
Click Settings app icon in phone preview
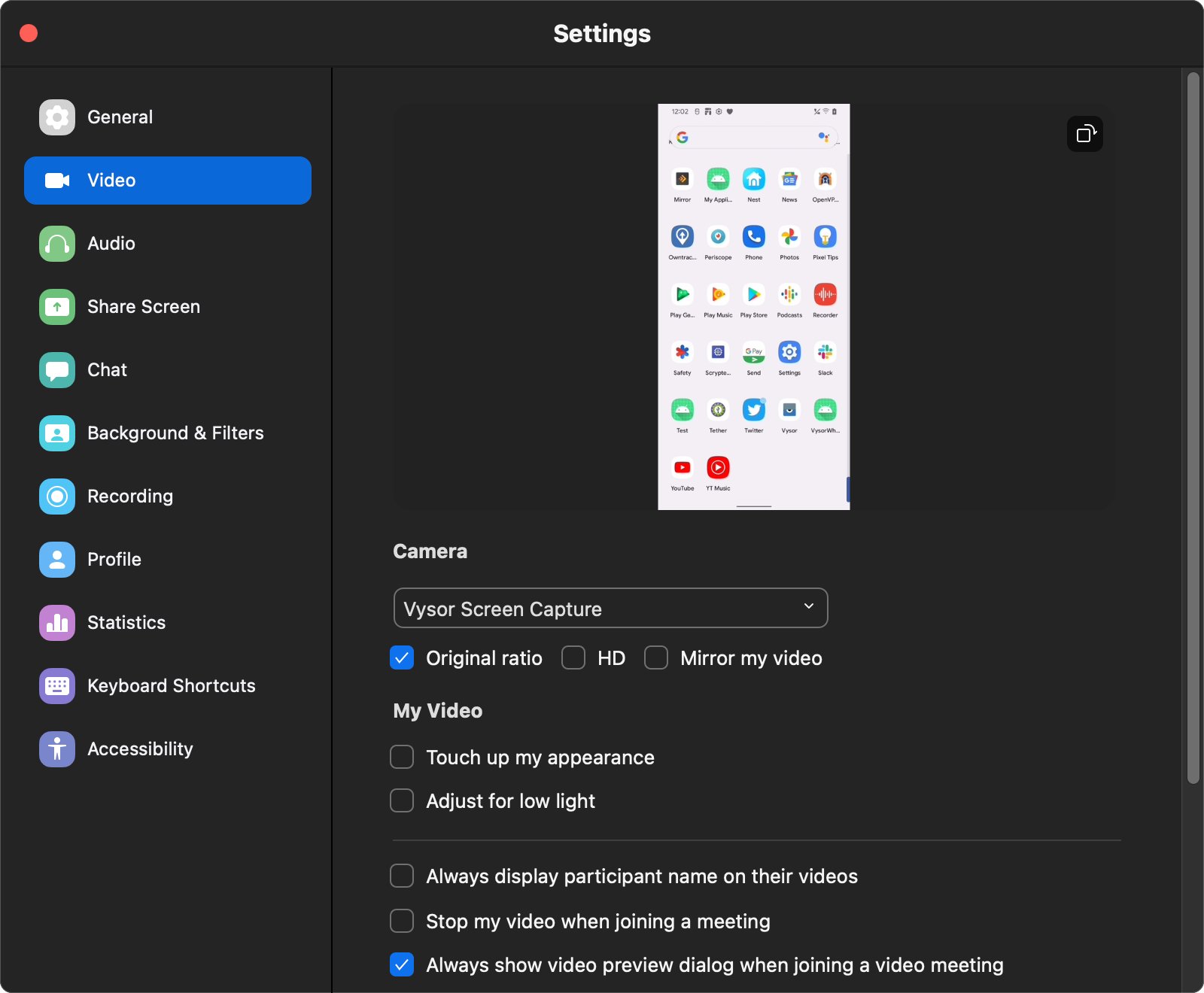tap(789, 352)
